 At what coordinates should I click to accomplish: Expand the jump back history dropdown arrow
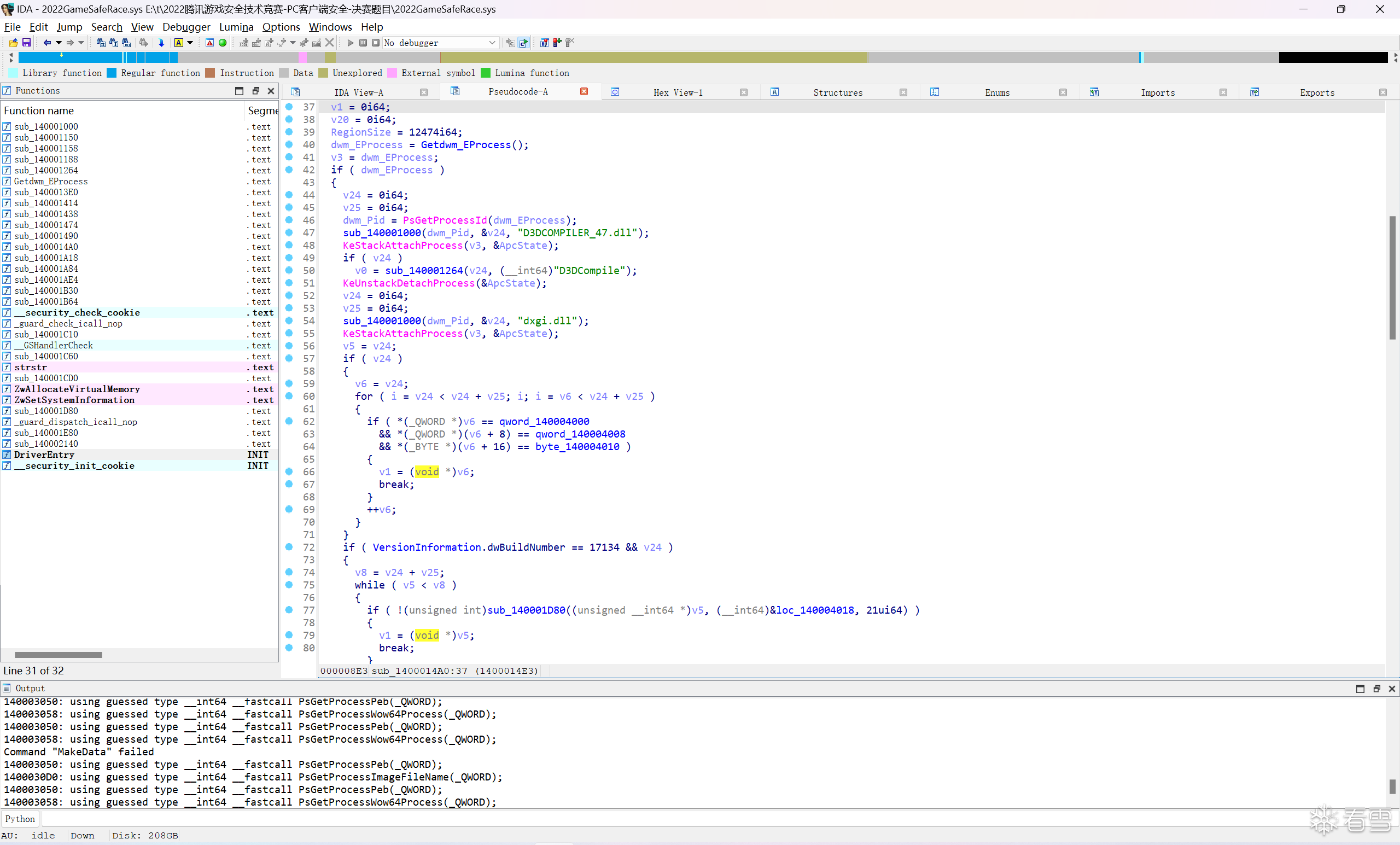point(59,43)
